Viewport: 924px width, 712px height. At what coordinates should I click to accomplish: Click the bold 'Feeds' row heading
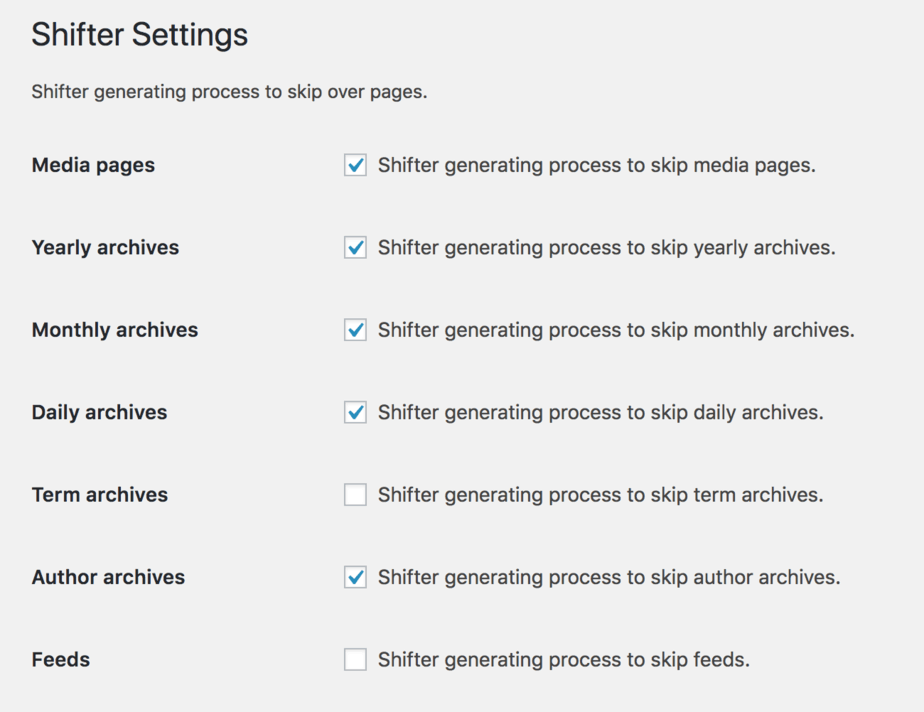coord(61,660)
